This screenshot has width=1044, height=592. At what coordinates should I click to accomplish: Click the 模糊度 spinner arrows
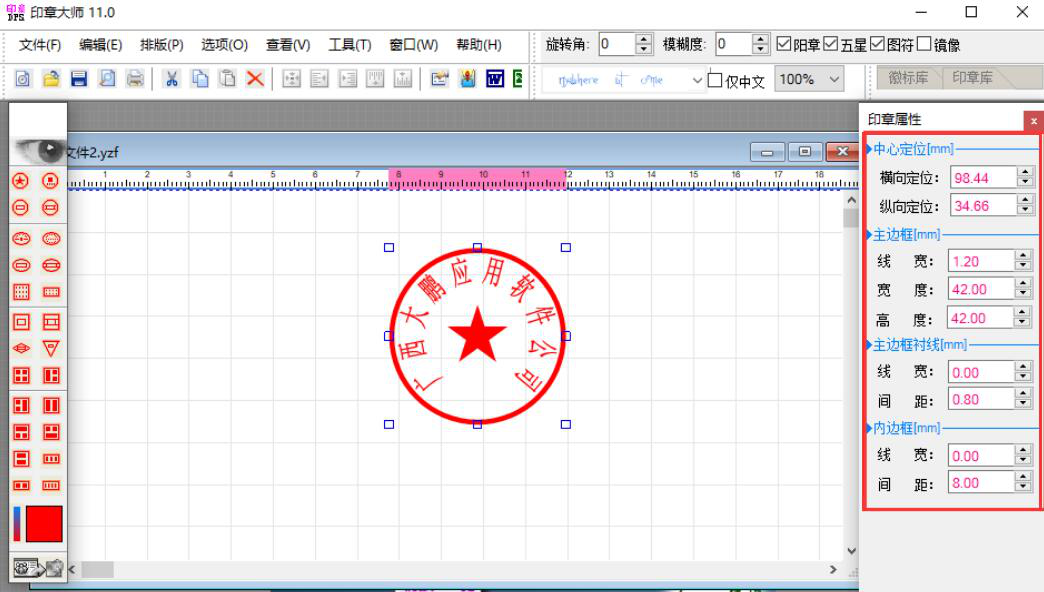click(760, 44)
